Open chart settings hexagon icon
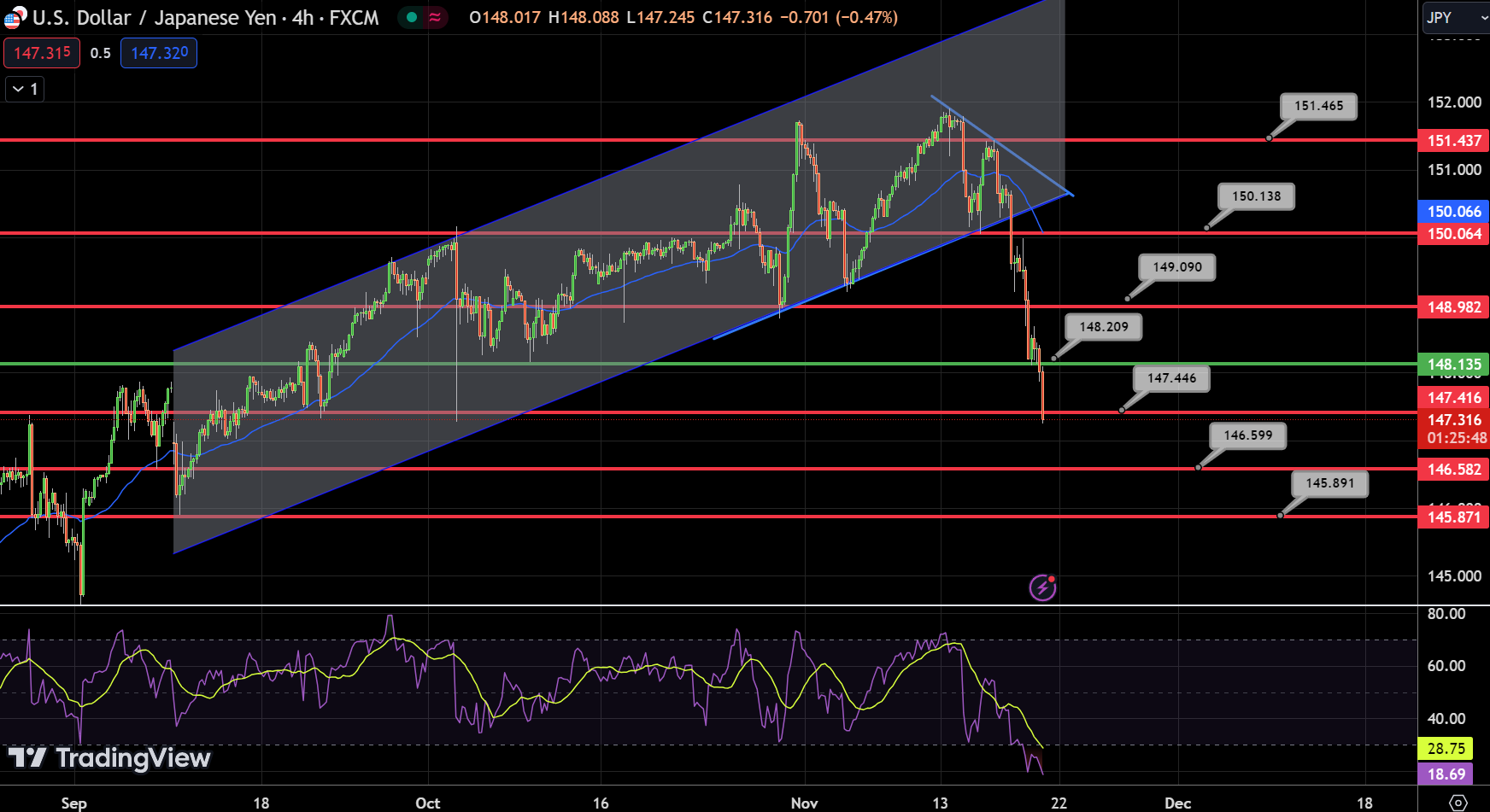Viewport: 1490px width, 812px height. (1459, 803)
